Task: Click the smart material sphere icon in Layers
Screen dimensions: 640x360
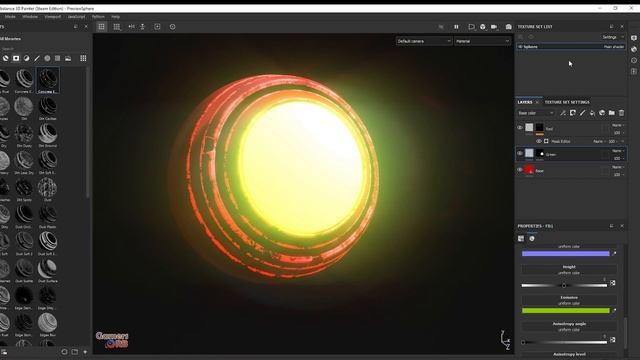Action: coord(602,113)
